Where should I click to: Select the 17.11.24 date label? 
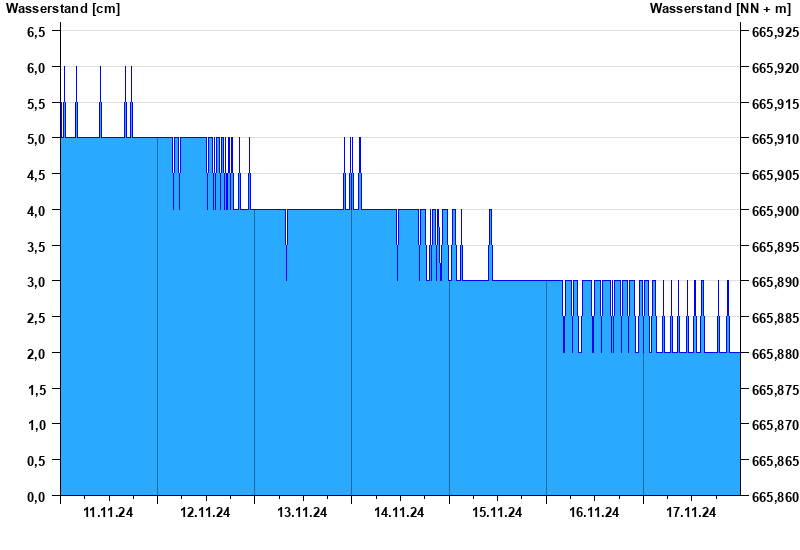[691, 513]
